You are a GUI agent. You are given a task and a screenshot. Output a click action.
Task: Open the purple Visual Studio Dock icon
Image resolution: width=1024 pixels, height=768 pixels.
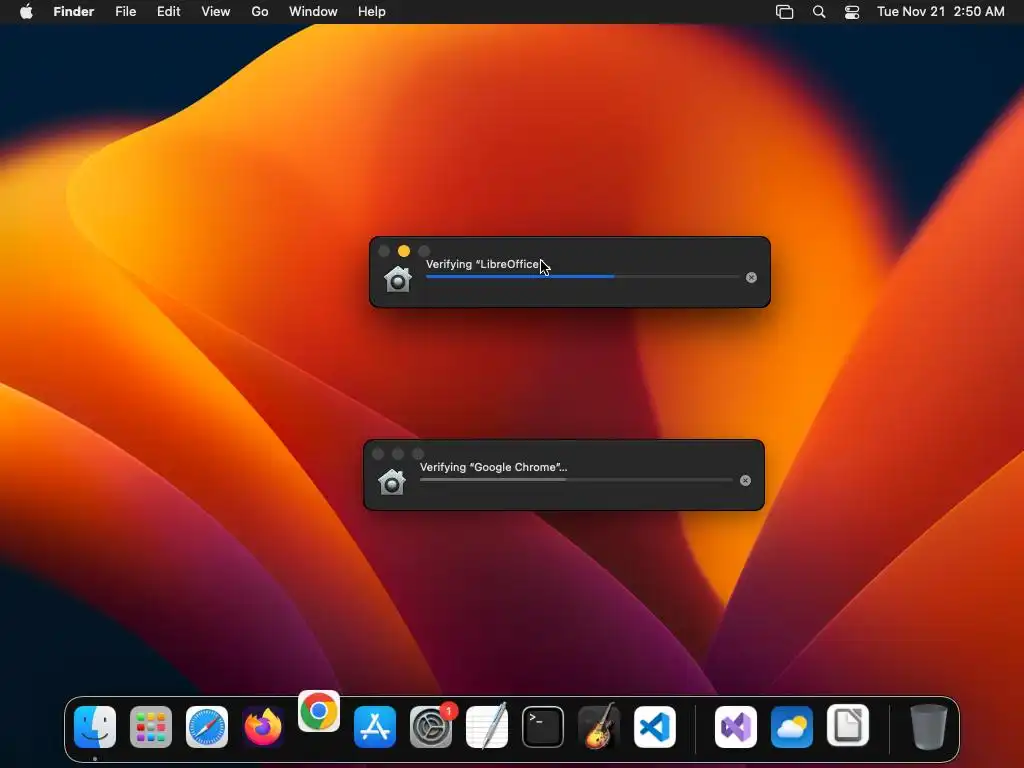click(736, 727)
